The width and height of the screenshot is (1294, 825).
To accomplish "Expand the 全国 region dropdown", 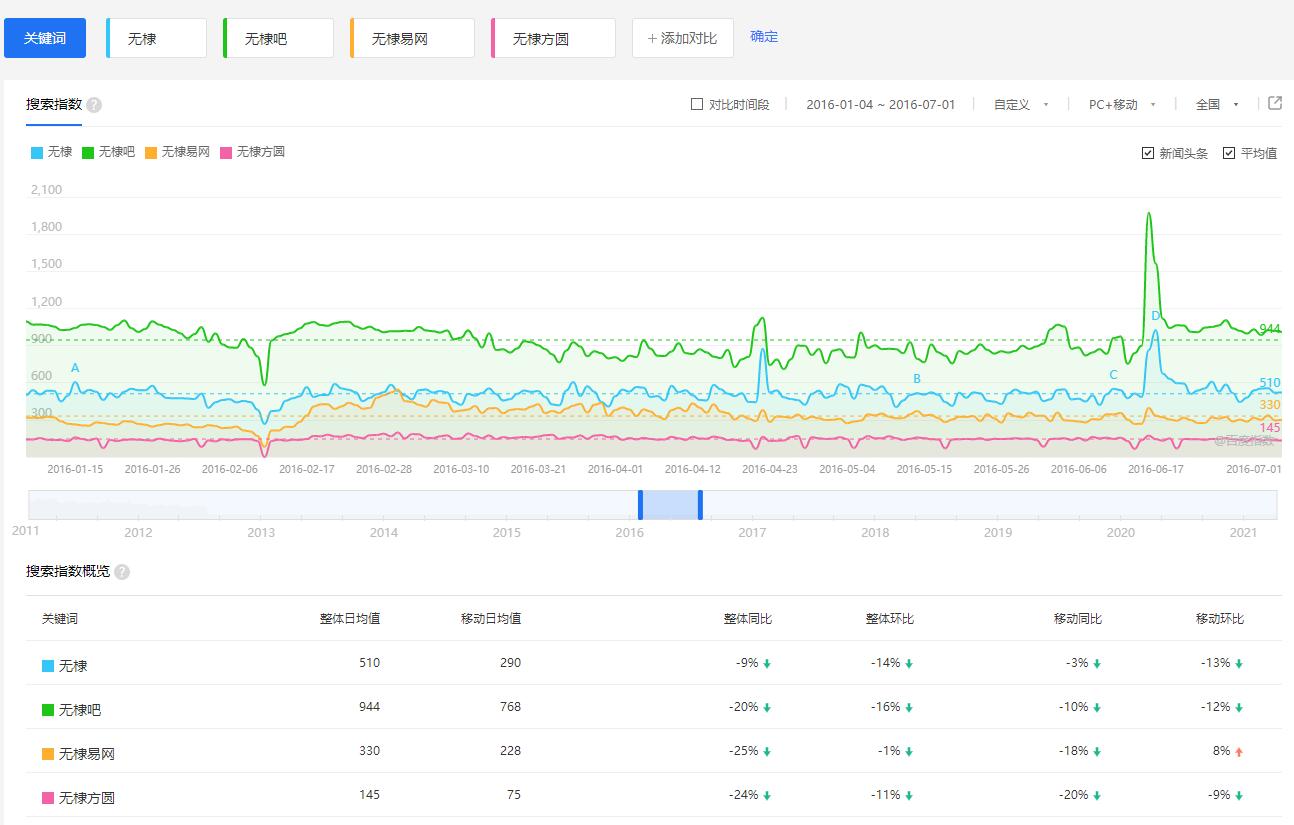I will pos(1217,104).
